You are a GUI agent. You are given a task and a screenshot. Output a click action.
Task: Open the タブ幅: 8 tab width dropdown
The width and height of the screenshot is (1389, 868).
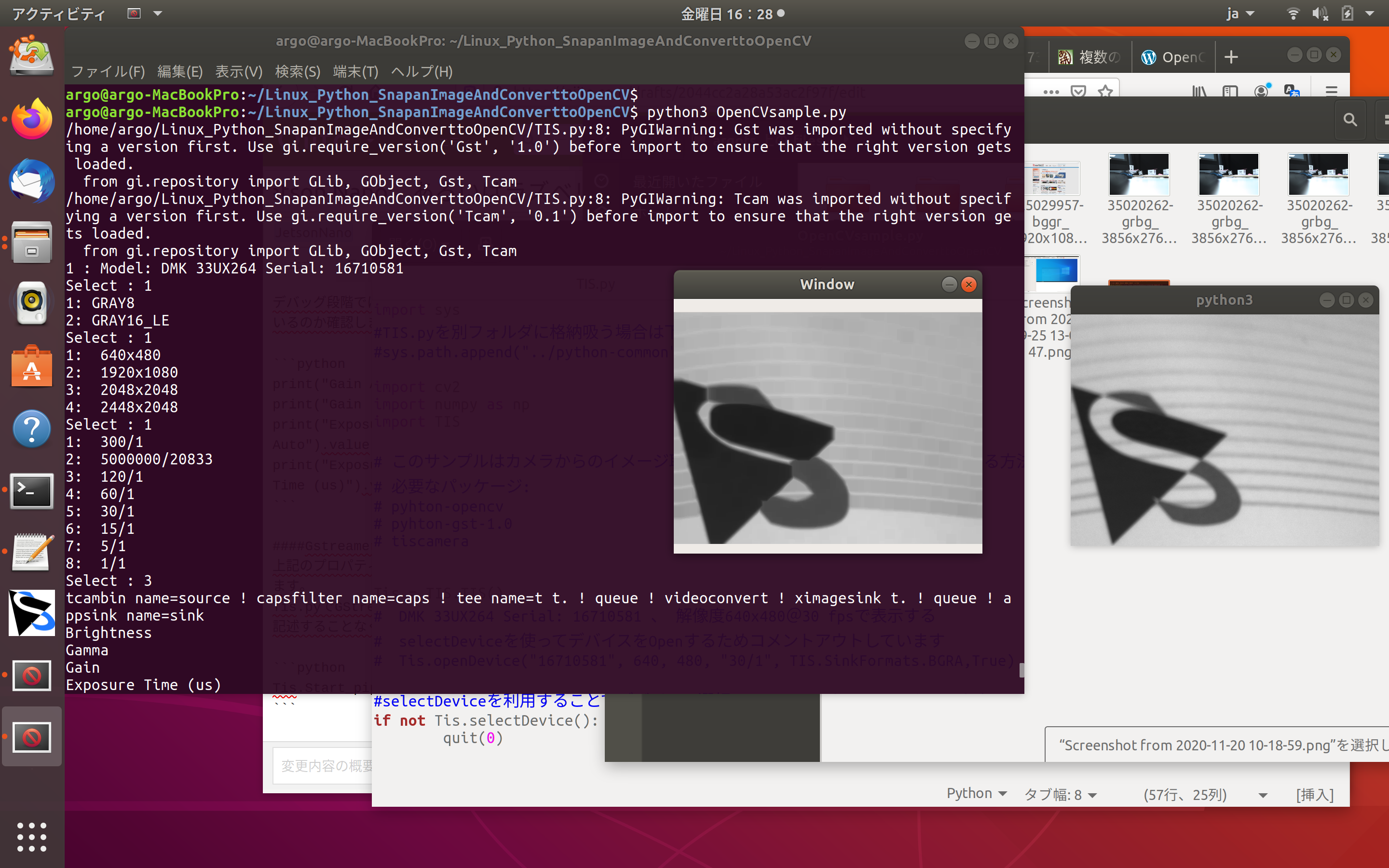tap(1061, 795)
